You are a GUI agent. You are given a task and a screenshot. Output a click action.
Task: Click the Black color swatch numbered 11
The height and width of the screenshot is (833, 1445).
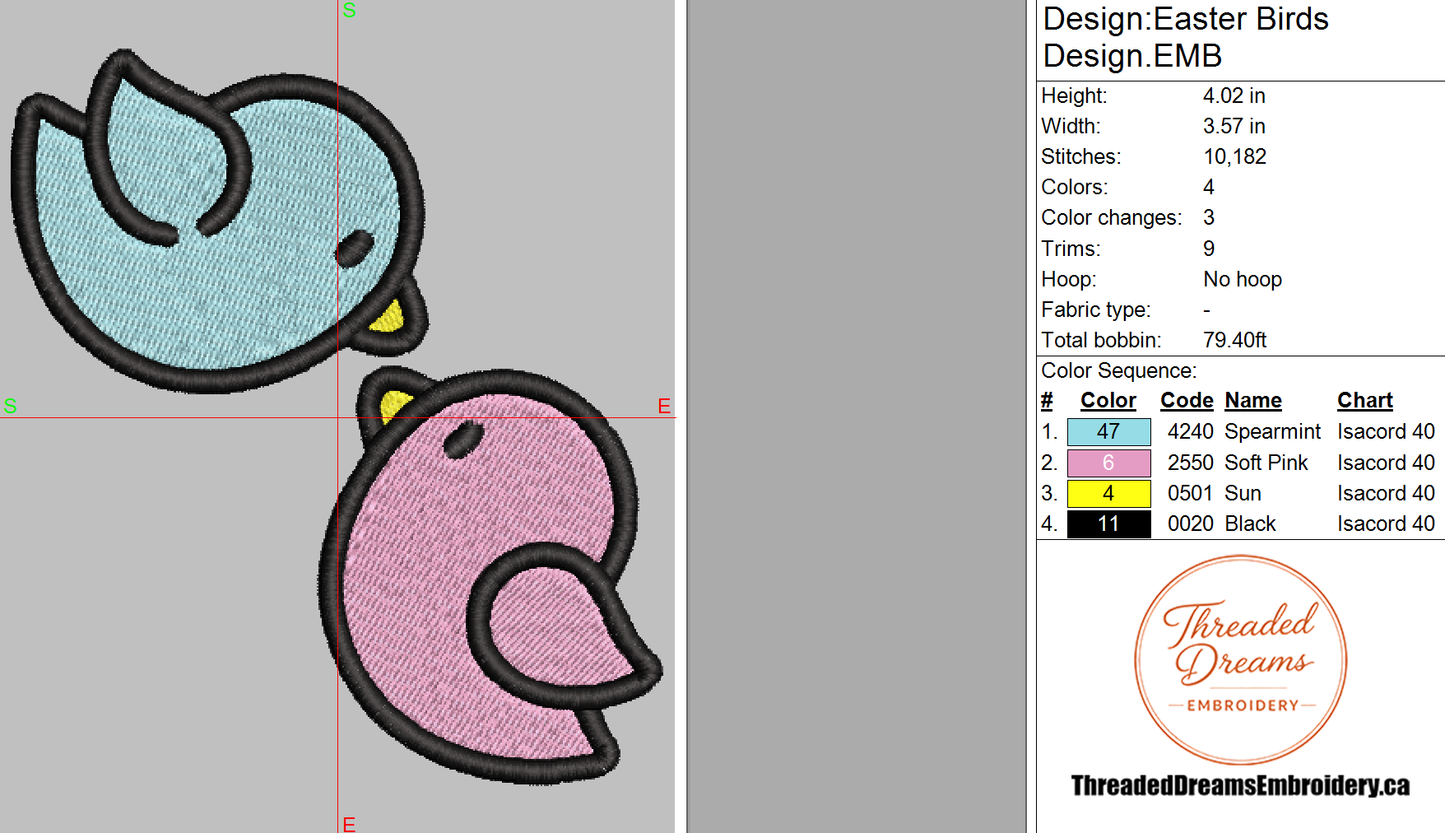pos(1109,524)
